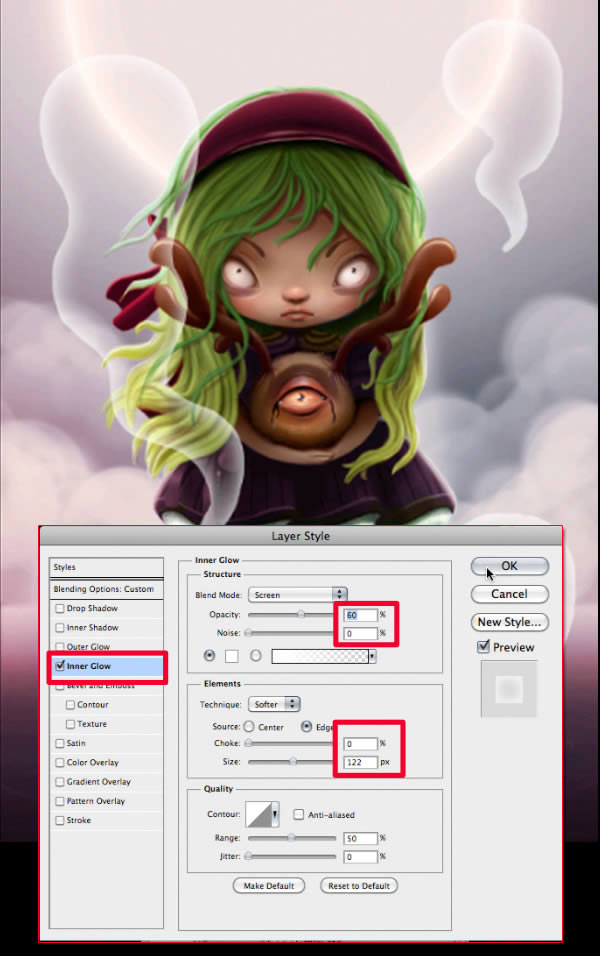Viewport: 600px width, 956px height.
Task: Click the Layer Style title bar
Action: coord(301,536)
